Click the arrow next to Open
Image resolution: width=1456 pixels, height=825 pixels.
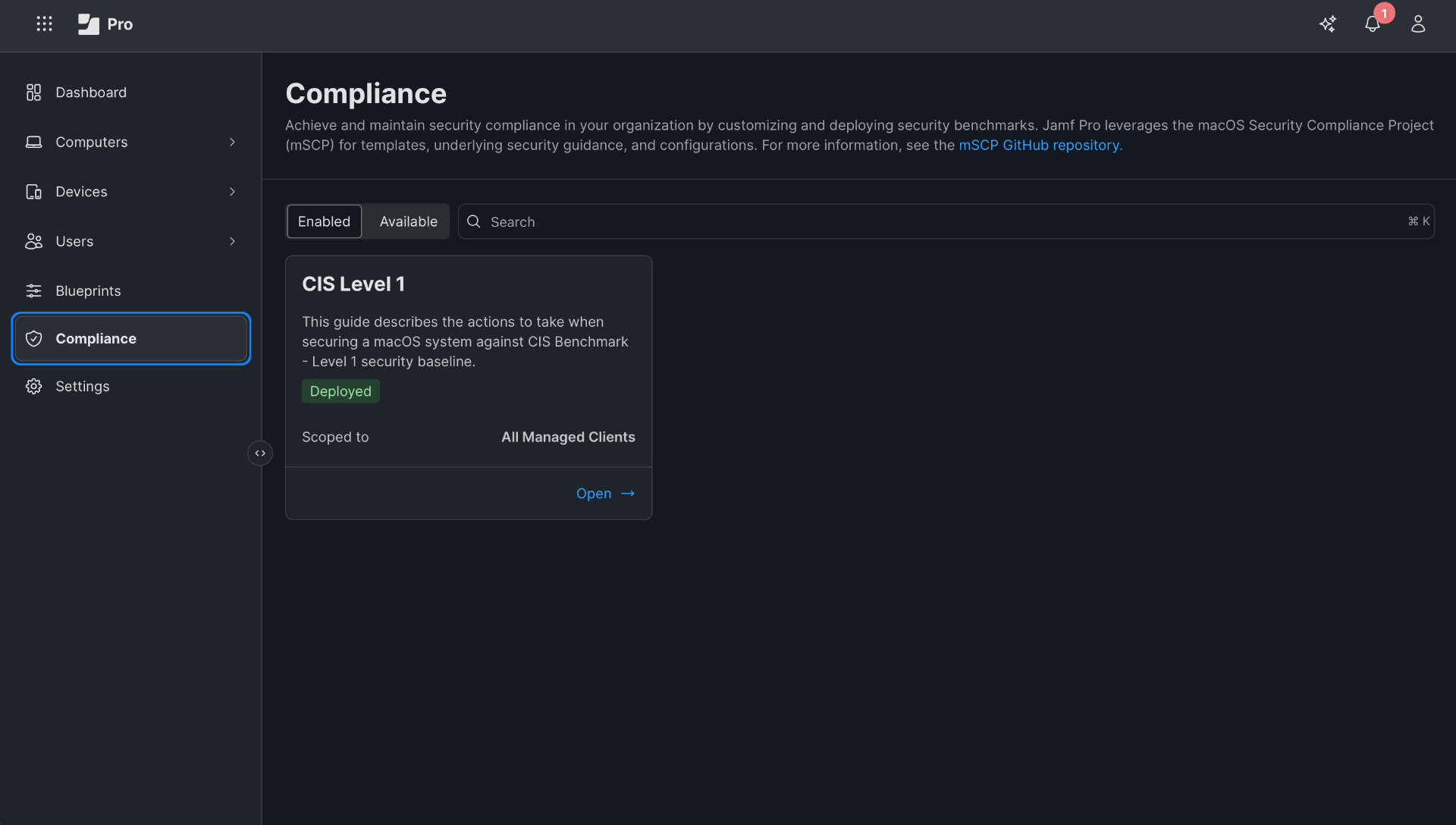coord(628,494)
